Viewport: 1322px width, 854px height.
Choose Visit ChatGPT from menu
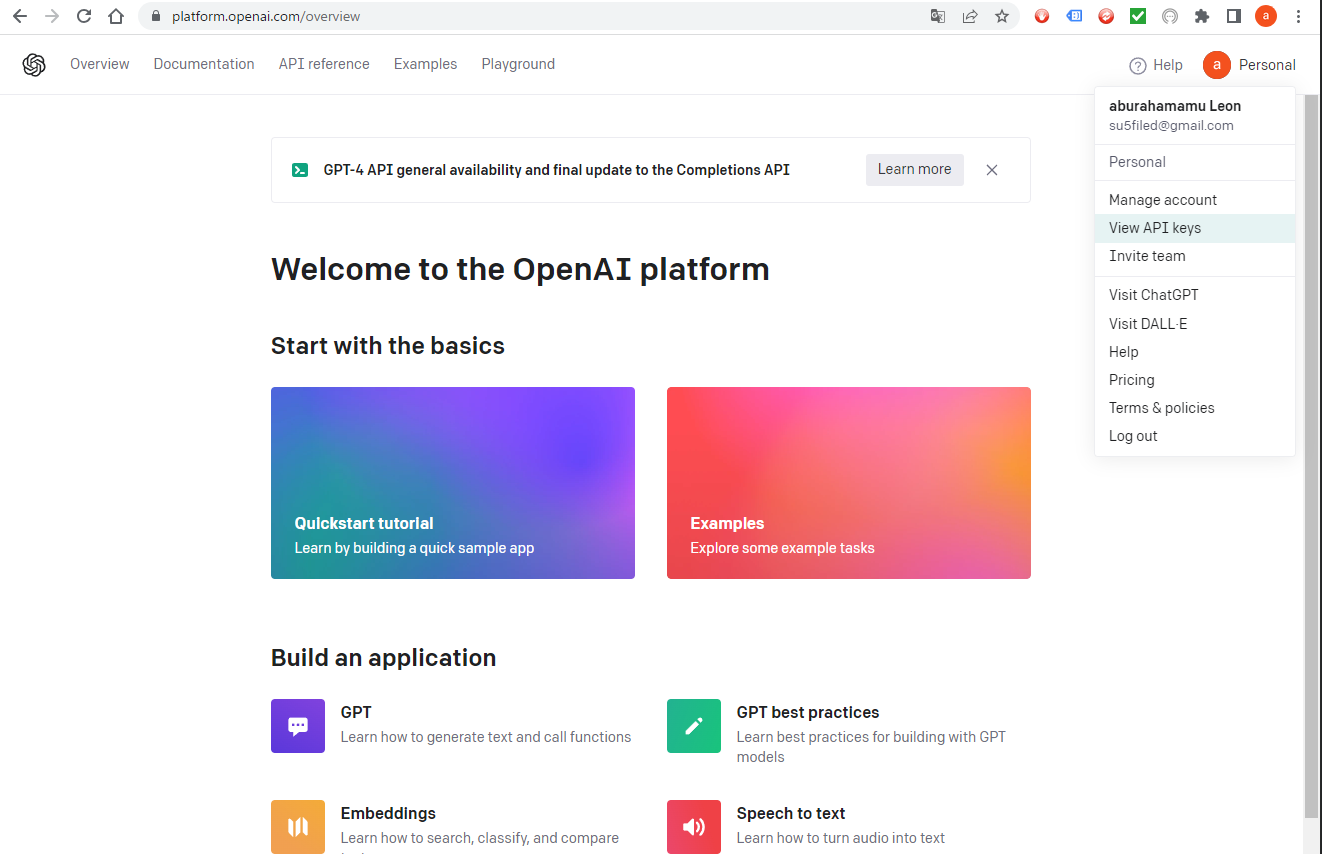tap(1195, 295)
